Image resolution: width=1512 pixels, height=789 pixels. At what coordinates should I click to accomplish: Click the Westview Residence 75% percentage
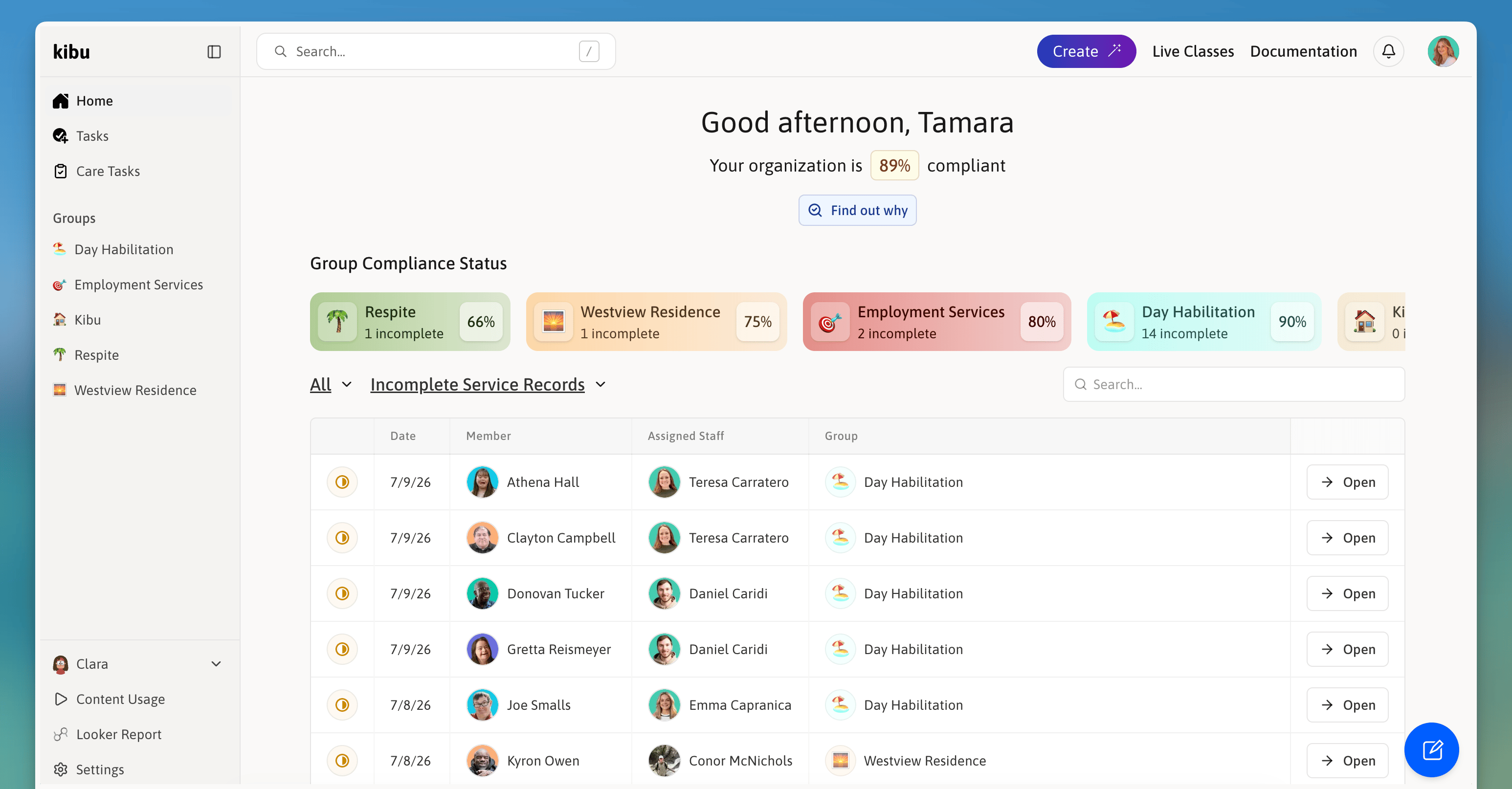coord(758,322)
